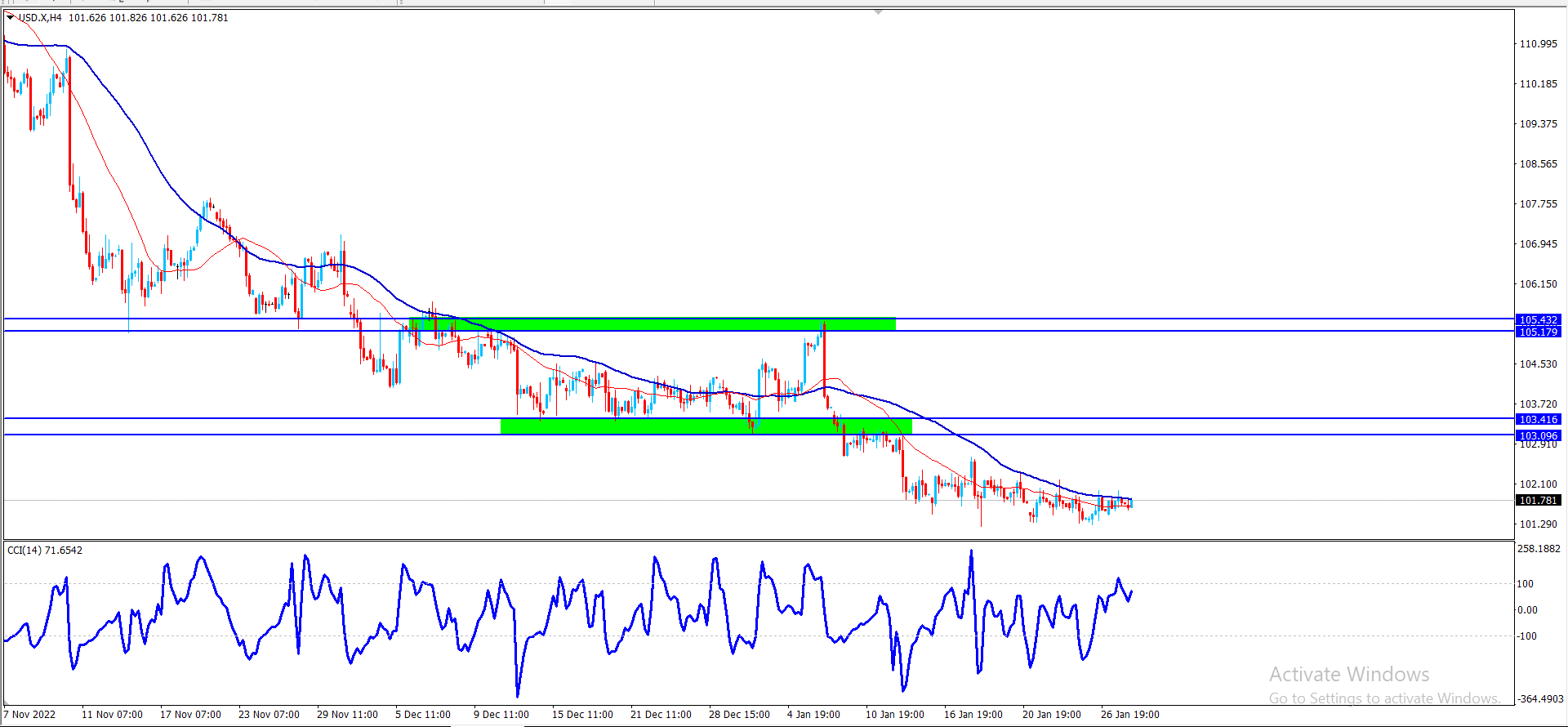Click the 26 Jan 19:00 time axis label

(1129, 715)
